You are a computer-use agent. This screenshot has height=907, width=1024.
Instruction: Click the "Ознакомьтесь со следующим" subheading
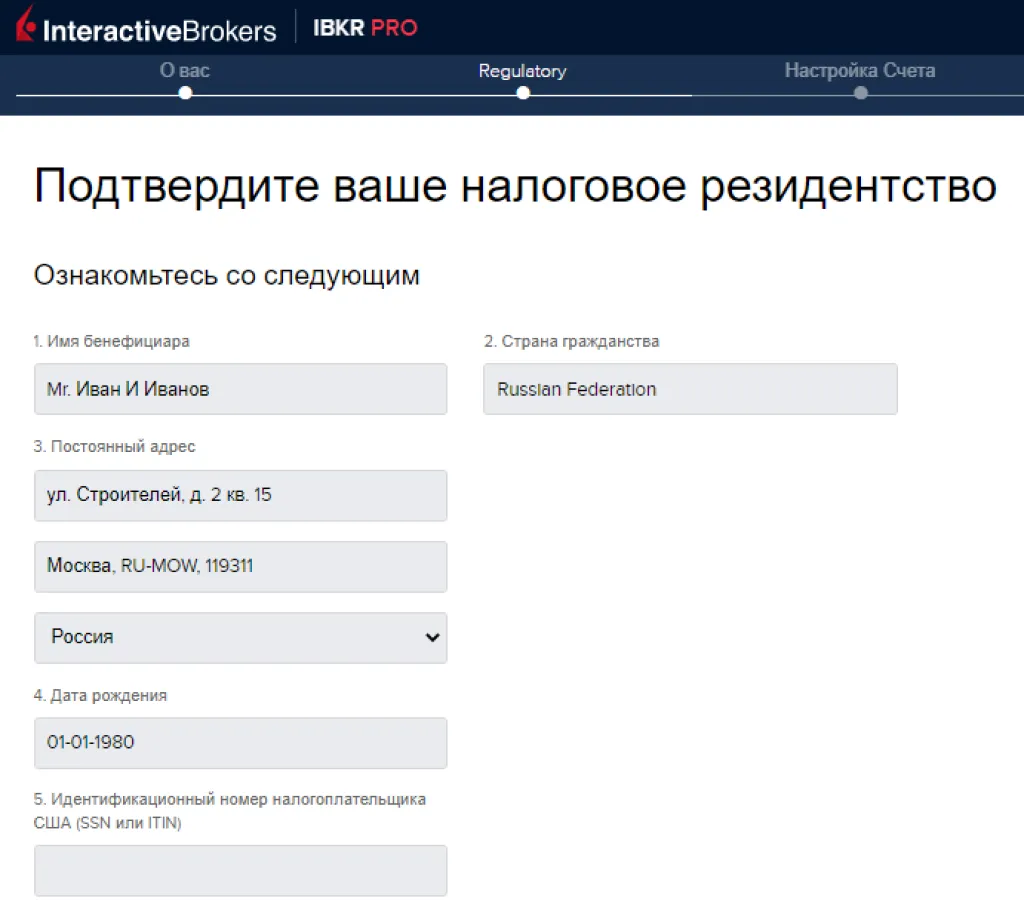point(227,276)
